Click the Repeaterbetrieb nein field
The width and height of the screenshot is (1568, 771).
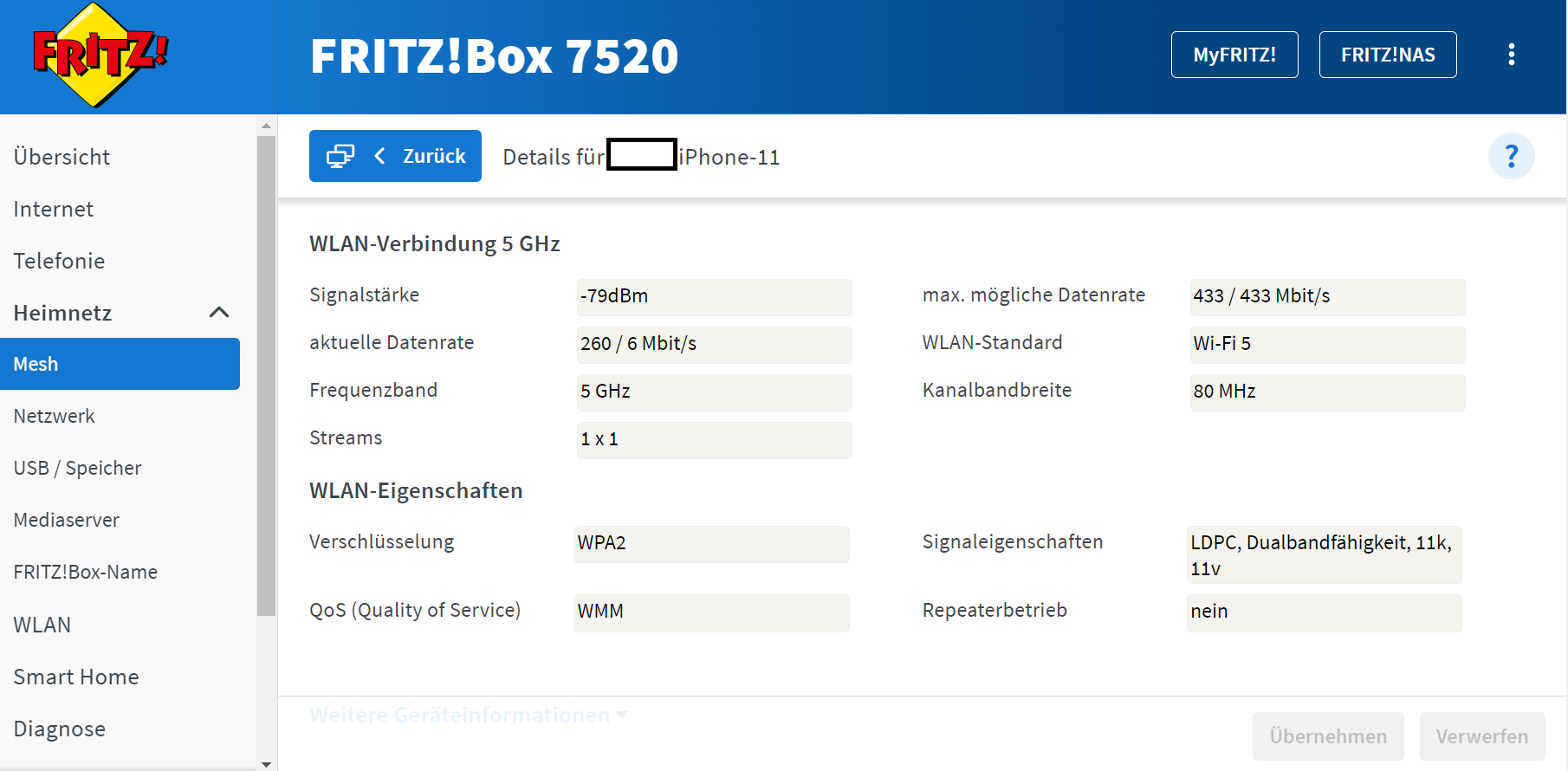tap(1325, 612)
